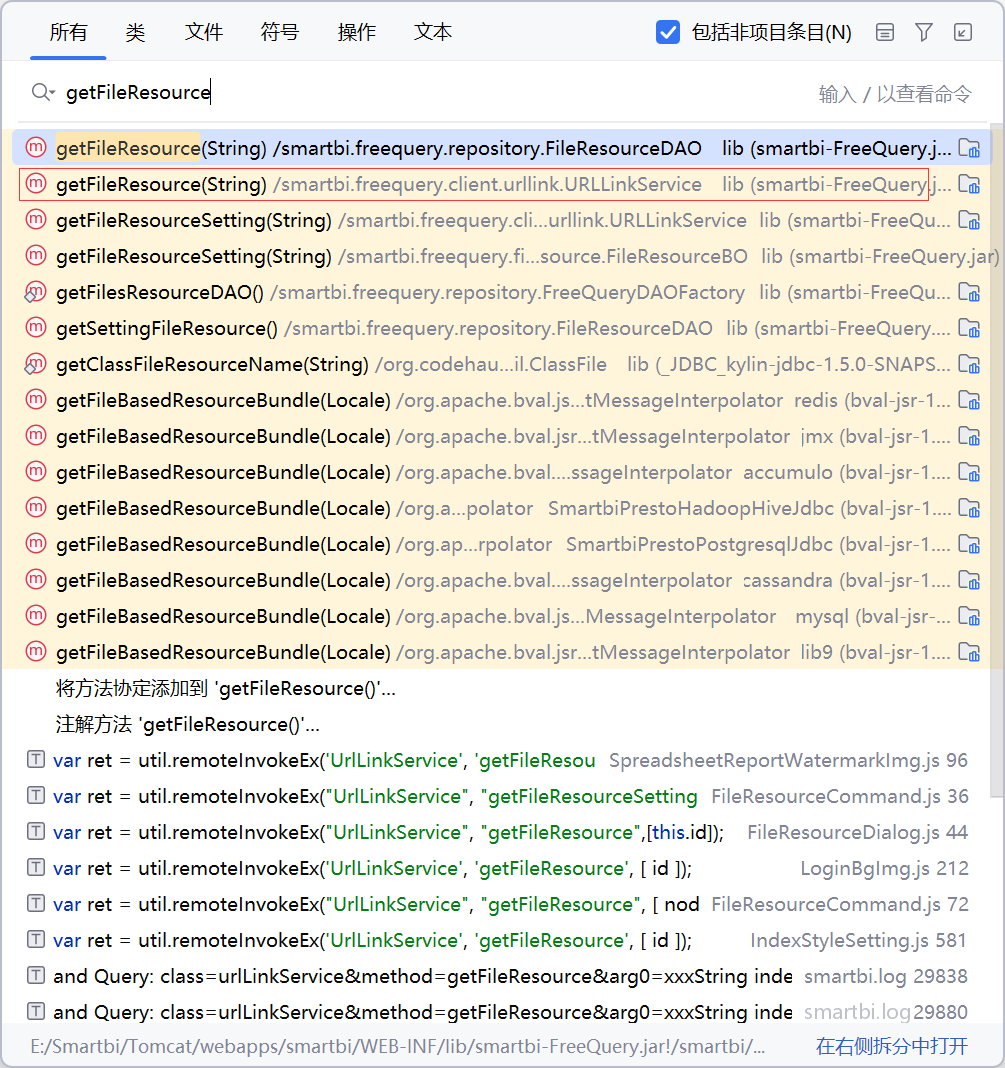Screen dimensions: 1005x1068
Task: Switch to the 文本 tab
Action: point(433,32)
